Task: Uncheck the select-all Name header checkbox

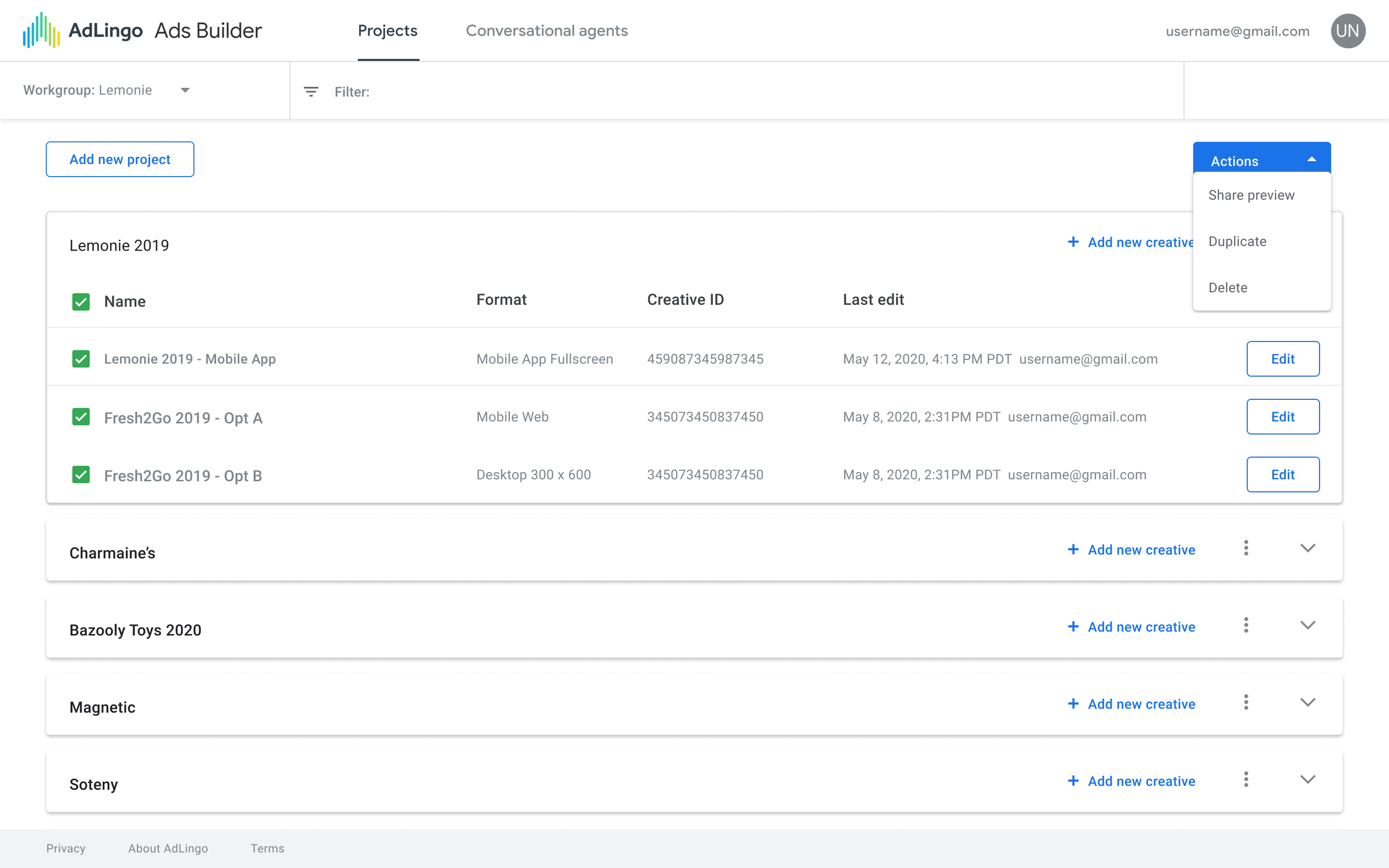Action: (81, 302)
